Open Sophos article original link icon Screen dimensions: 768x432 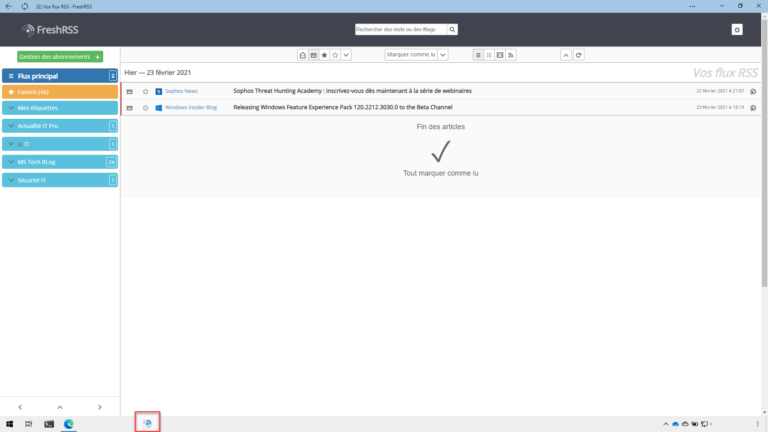click(x=753, y=92)
